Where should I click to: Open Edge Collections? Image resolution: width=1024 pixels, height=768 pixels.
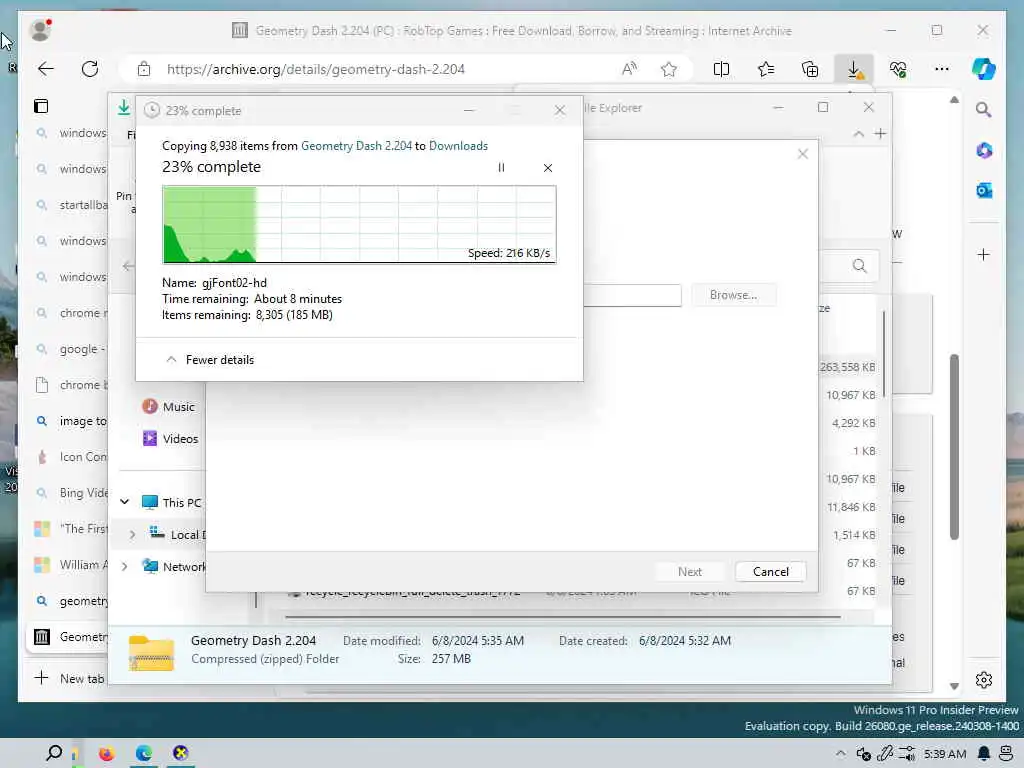pyautogui.click(x=810, y=69)
